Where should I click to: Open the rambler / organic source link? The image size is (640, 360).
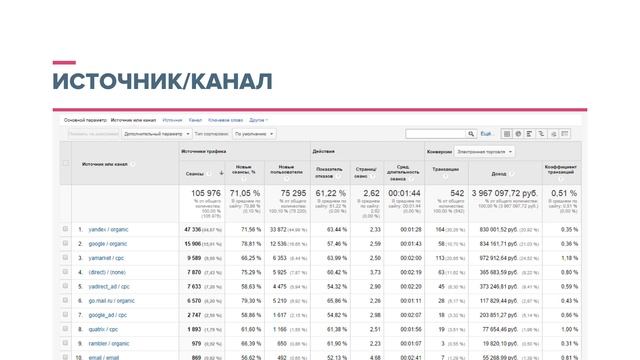(109, 344)
